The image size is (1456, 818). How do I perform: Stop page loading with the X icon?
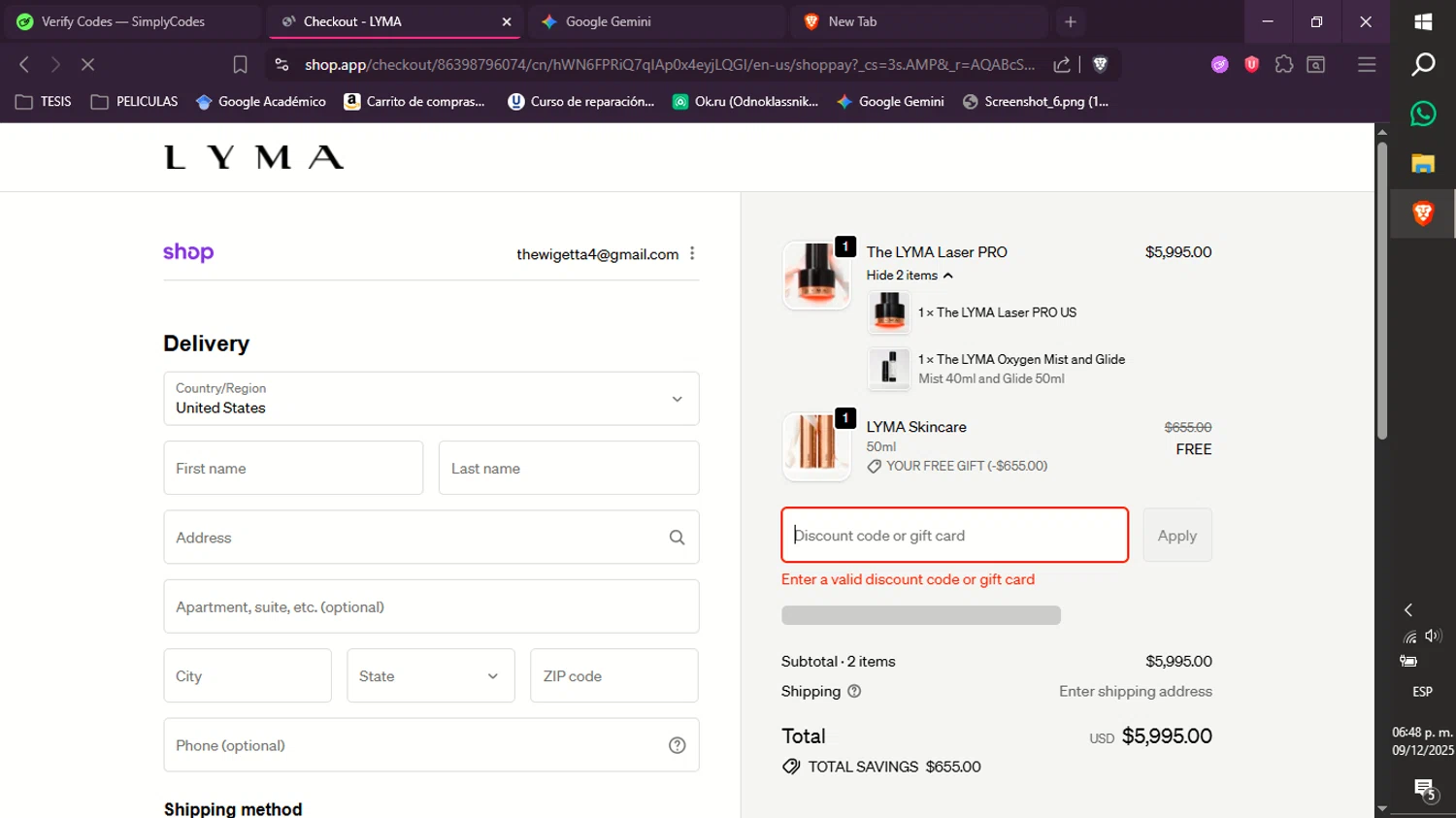87,65
